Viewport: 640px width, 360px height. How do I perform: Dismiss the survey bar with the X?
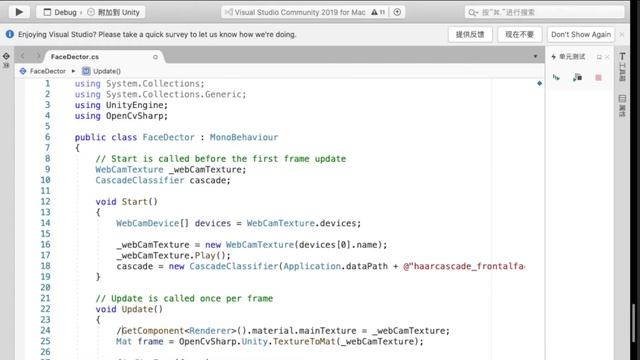(x=622, y=35)
